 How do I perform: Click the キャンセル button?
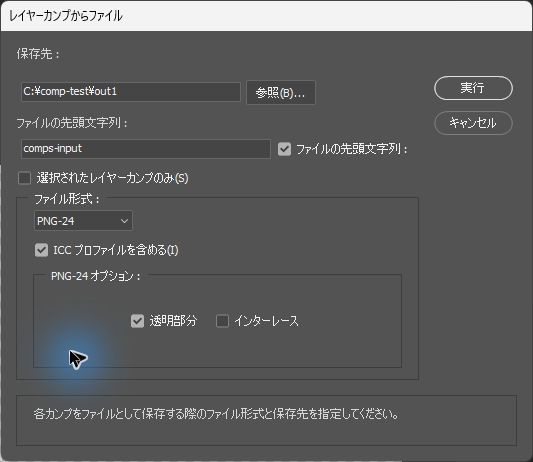tap(473, 123)
